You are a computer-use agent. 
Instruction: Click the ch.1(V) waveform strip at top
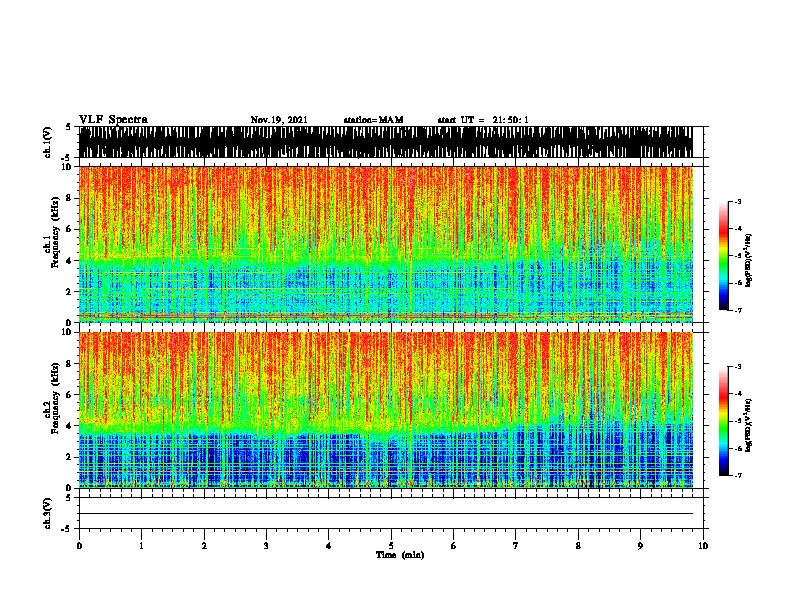point(386,142)
